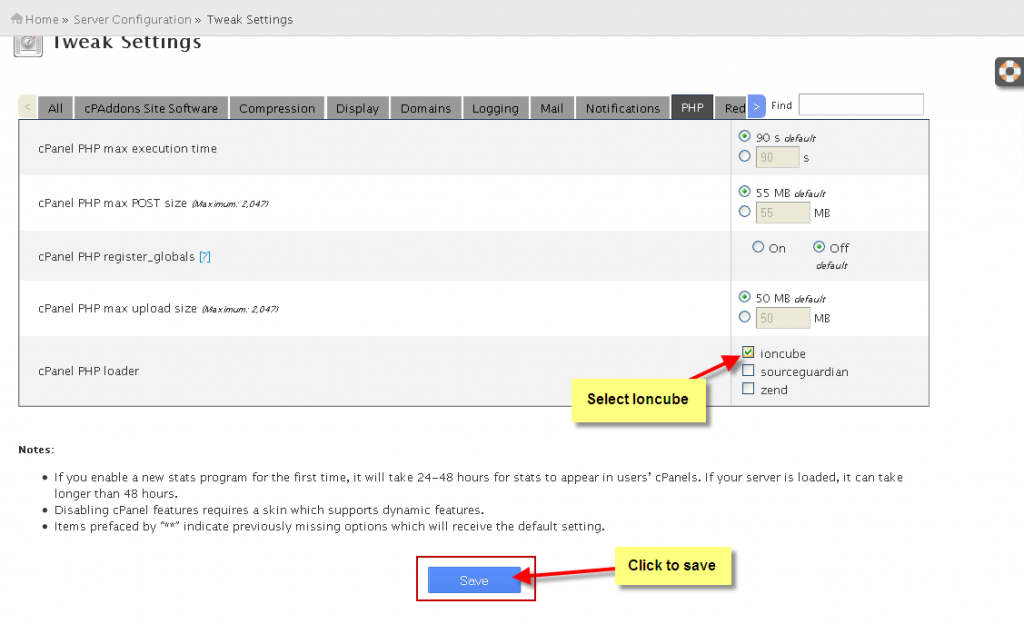Click the Save button
This screenshot has width=1024, height=624.
pyautogui.click(x=475, y=580)
